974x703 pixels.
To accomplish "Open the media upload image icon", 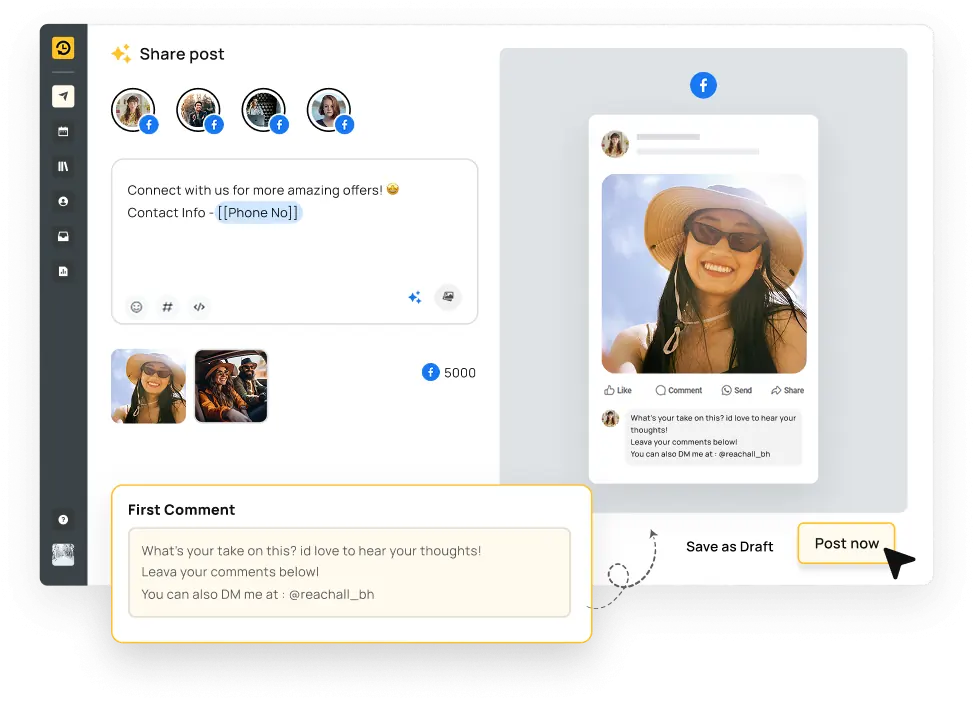I will click(448, 297).
